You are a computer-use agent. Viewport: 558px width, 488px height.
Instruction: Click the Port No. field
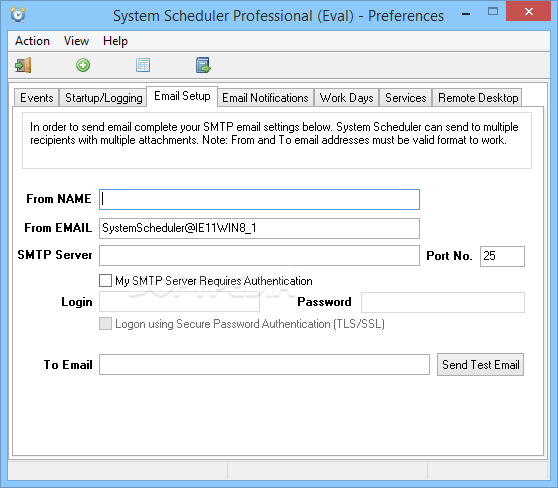pos(502,256)
